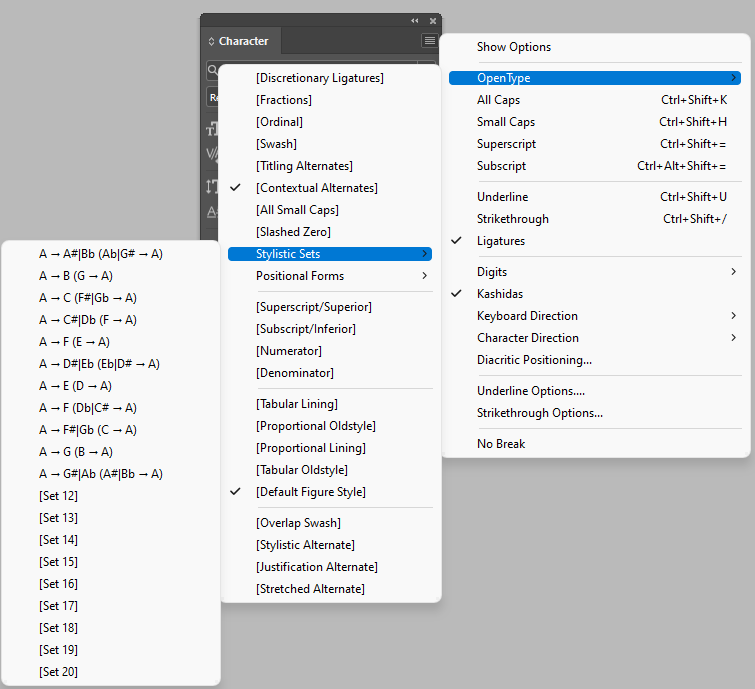Uncheck the Ligatures option
755x689 pixels.
[x=500, y=241]
